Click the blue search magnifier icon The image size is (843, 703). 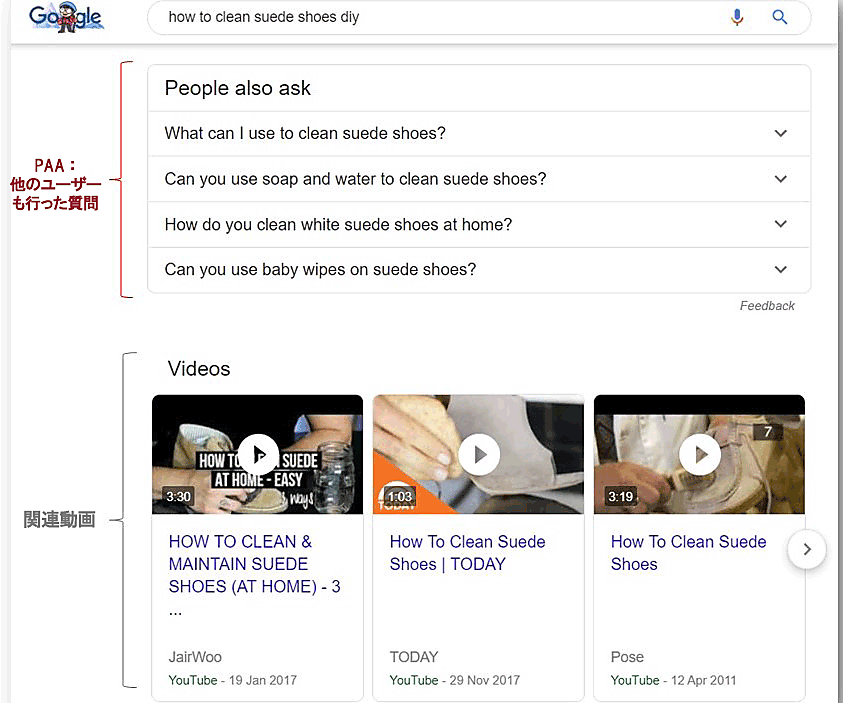(780, 17)
